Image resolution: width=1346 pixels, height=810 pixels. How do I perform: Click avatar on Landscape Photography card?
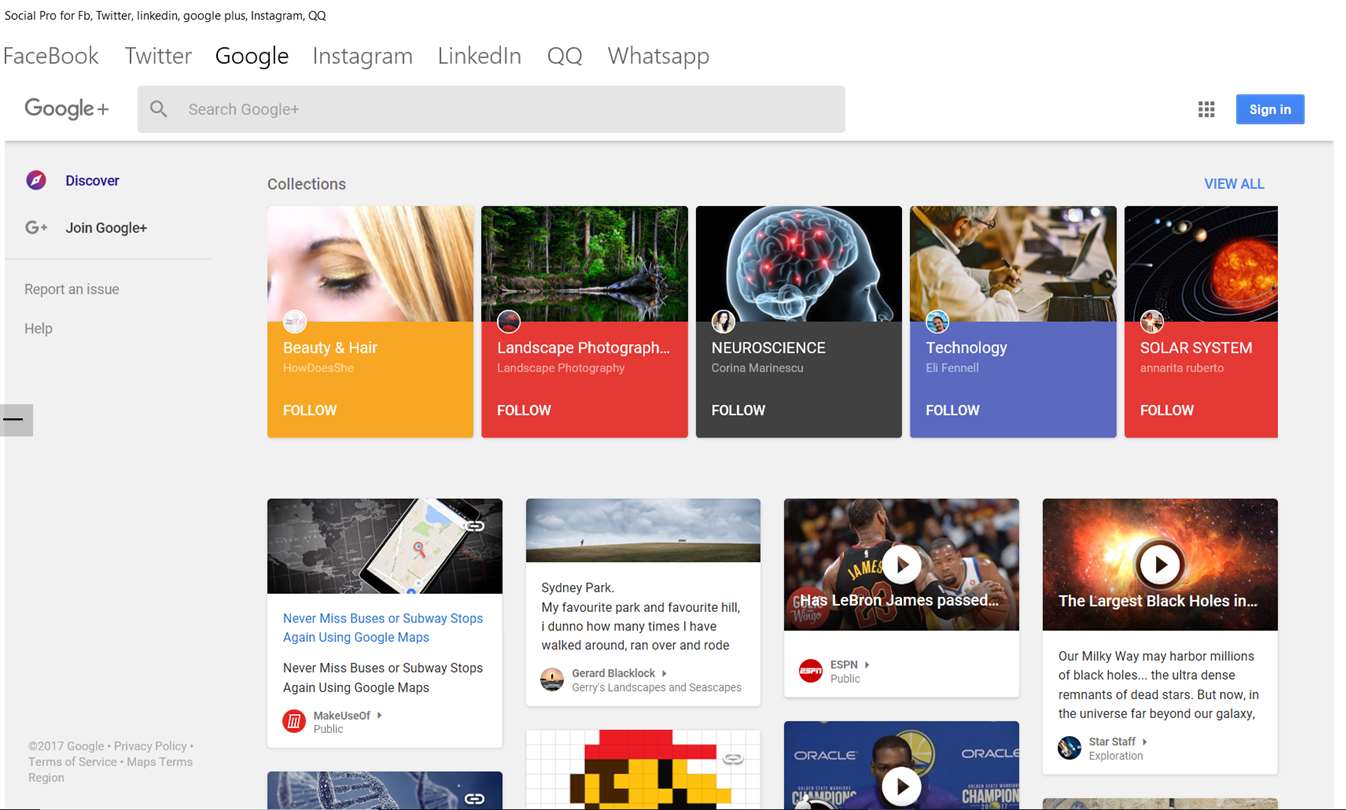509,321
